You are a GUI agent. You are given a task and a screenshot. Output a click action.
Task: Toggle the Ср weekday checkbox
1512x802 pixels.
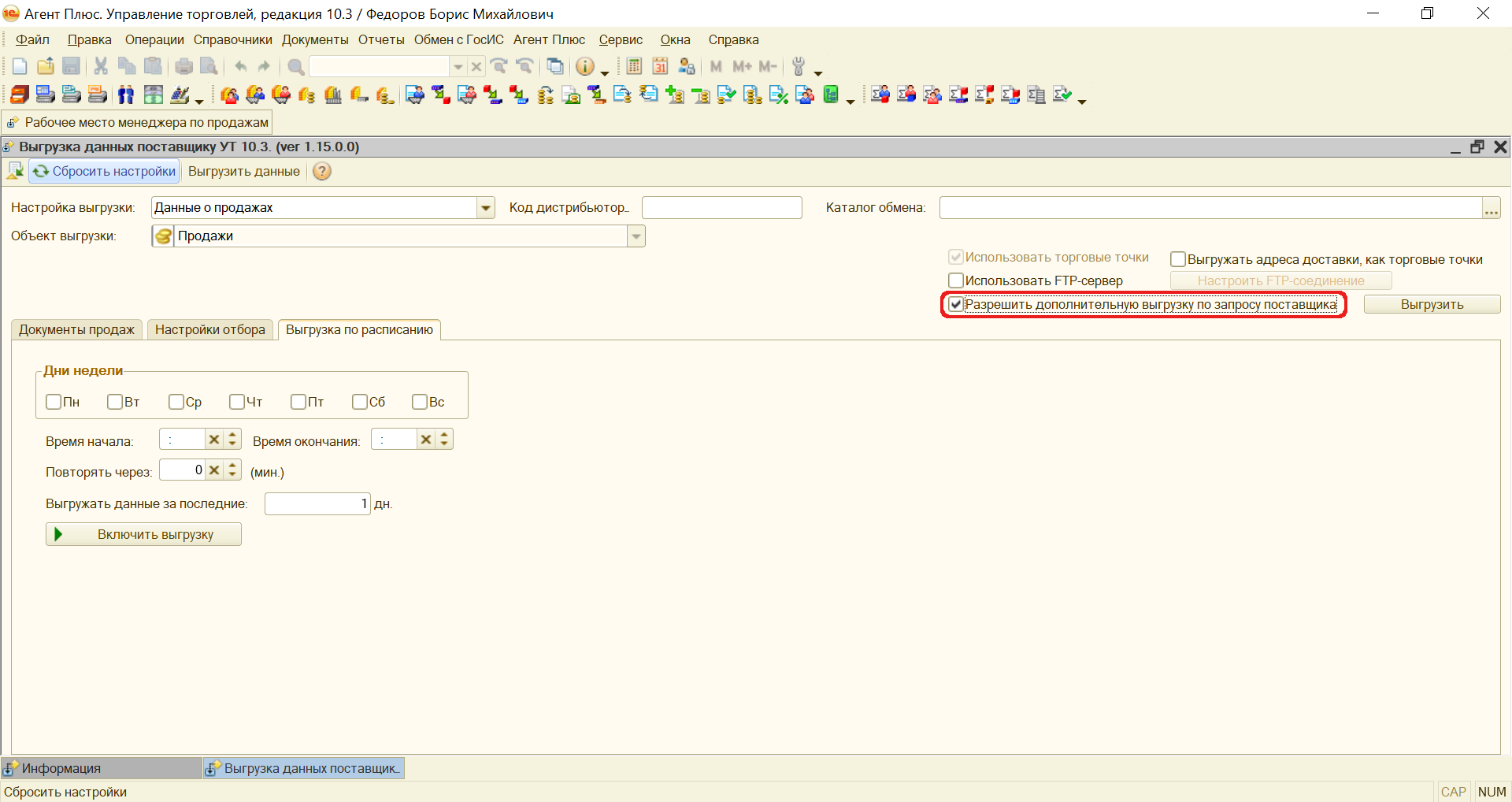coord(176,402)
